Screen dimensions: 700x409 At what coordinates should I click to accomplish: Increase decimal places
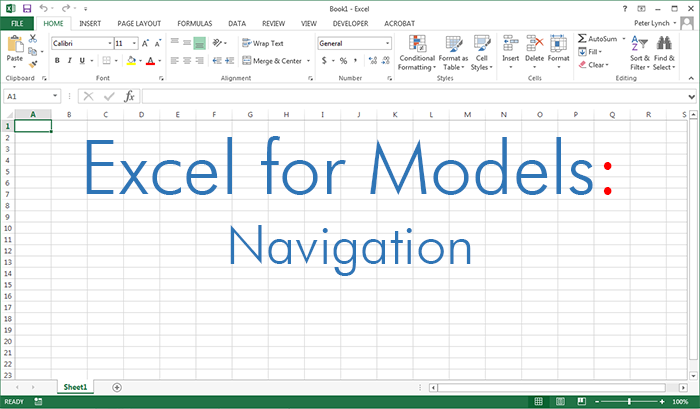(x=373, y=60)
